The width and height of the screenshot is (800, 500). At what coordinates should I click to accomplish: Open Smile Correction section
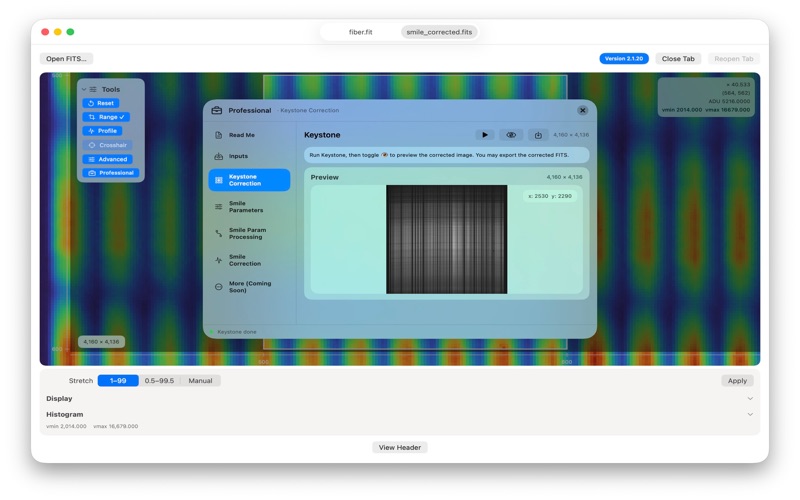(x=249, y=260)
